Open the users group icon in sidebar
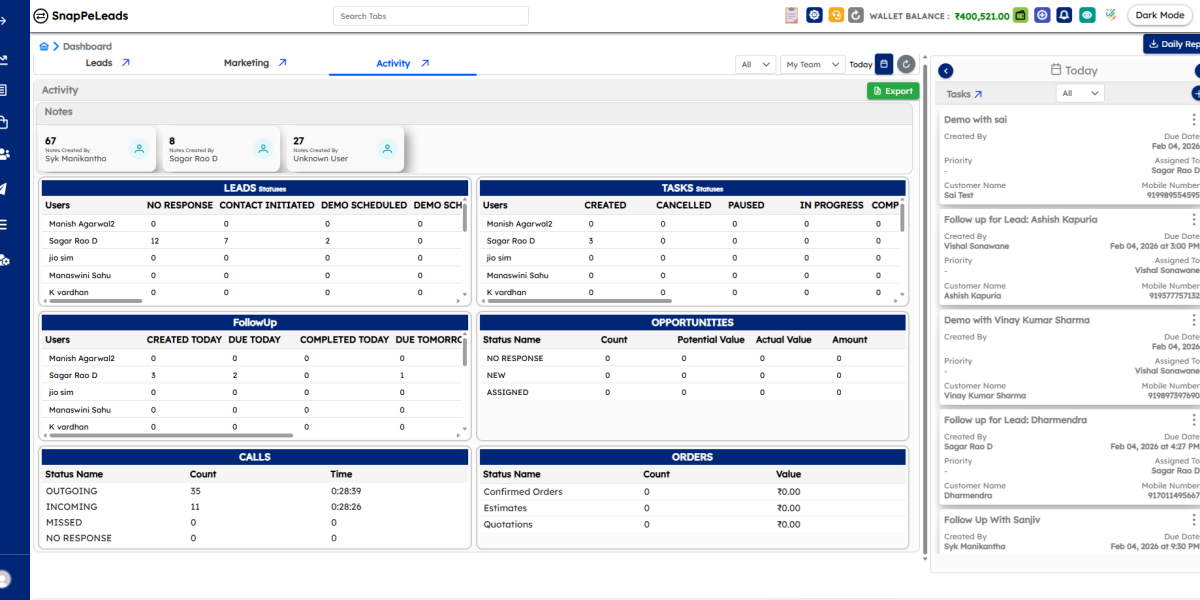 tap(5, 154)
